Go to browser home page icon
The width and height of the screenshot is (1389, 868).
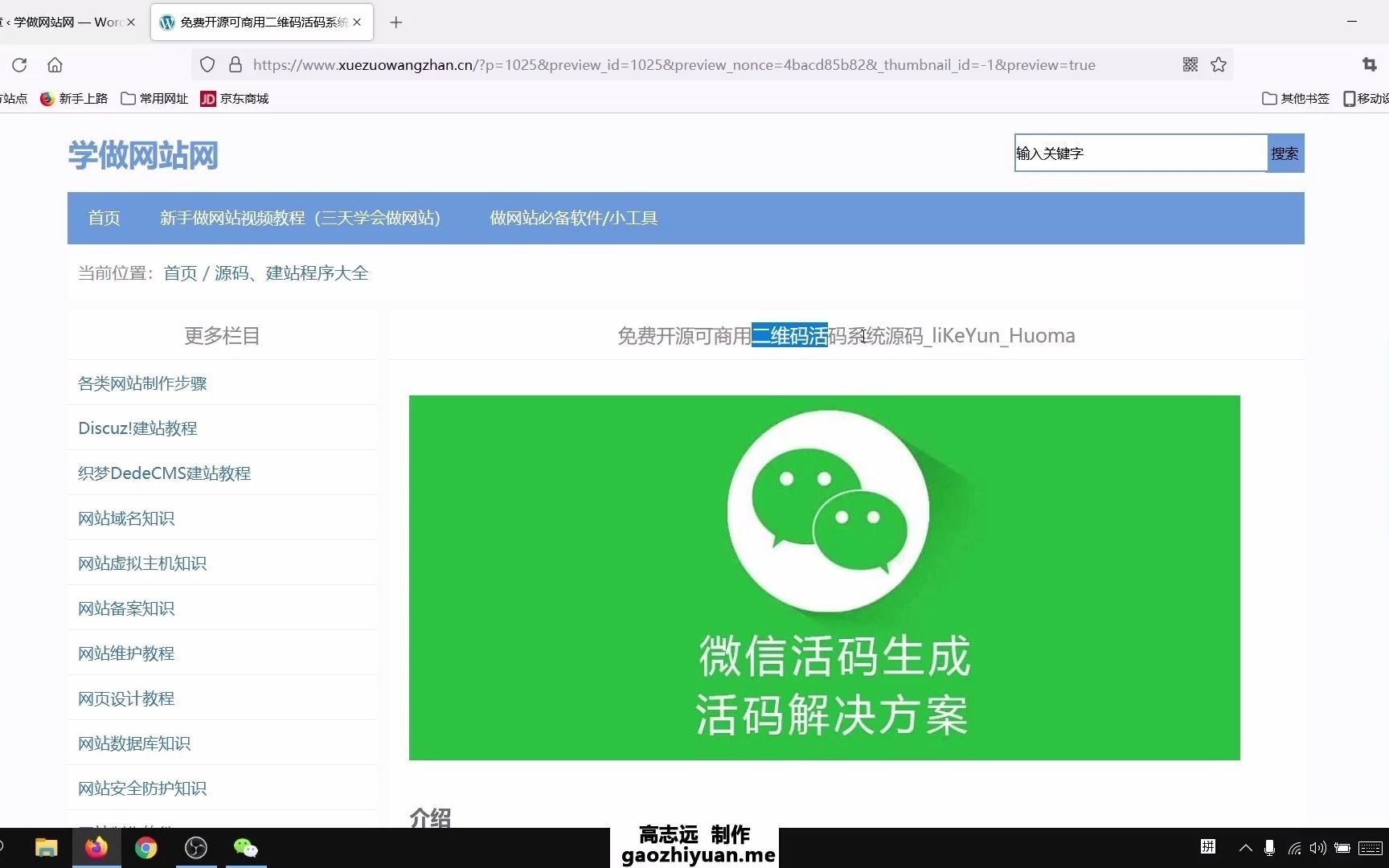click(55, 65)
